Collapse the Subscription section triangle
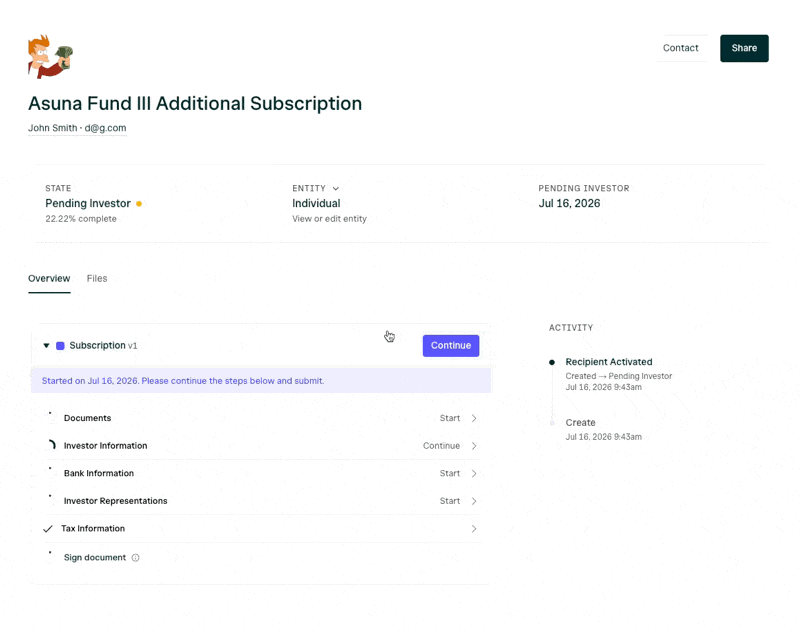The image size is (800, 631). (x=46, y=346)
